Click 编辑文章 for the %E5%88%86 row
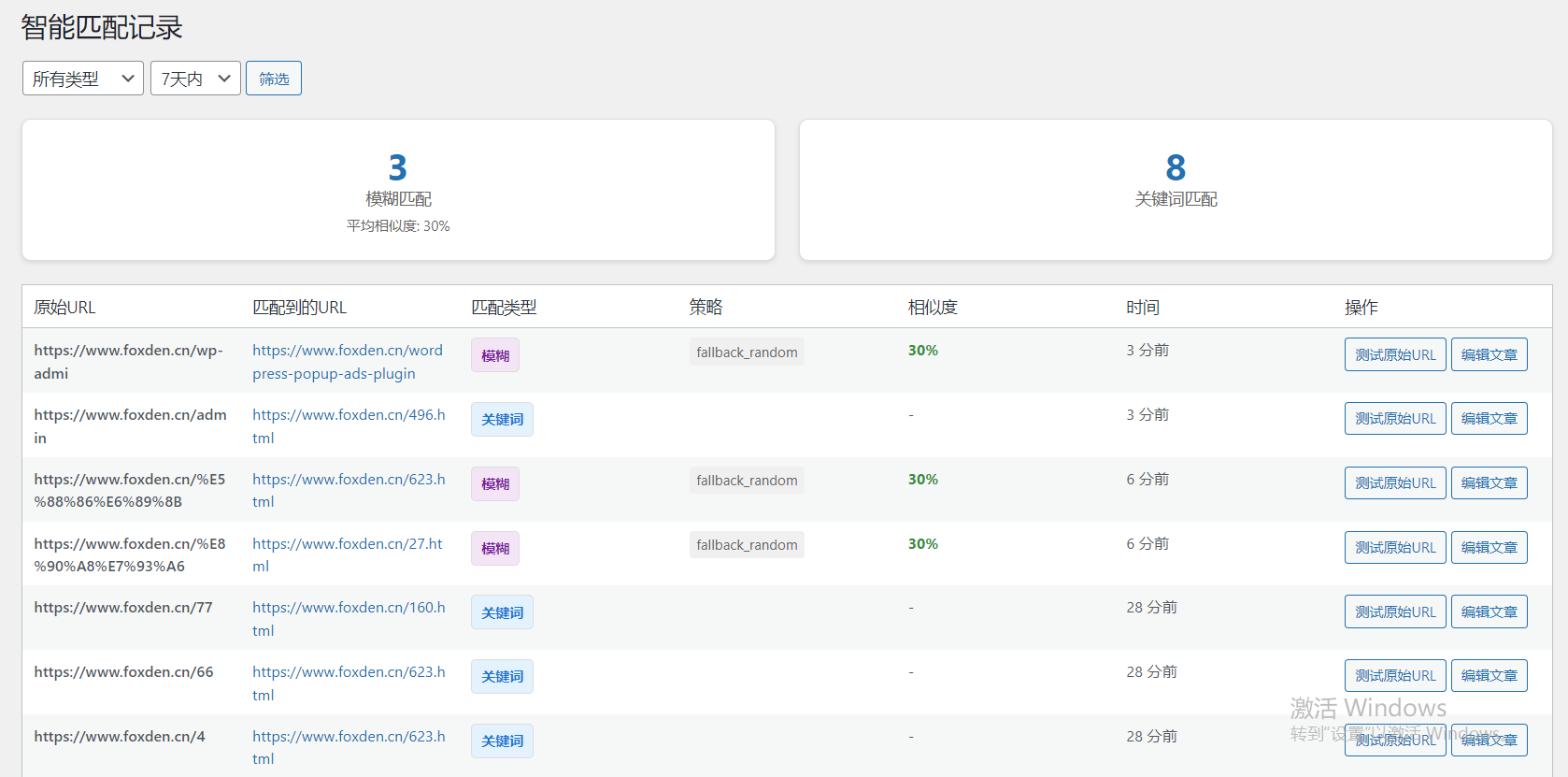Viewport: 1568px width, 777px height. [1490, 482]
